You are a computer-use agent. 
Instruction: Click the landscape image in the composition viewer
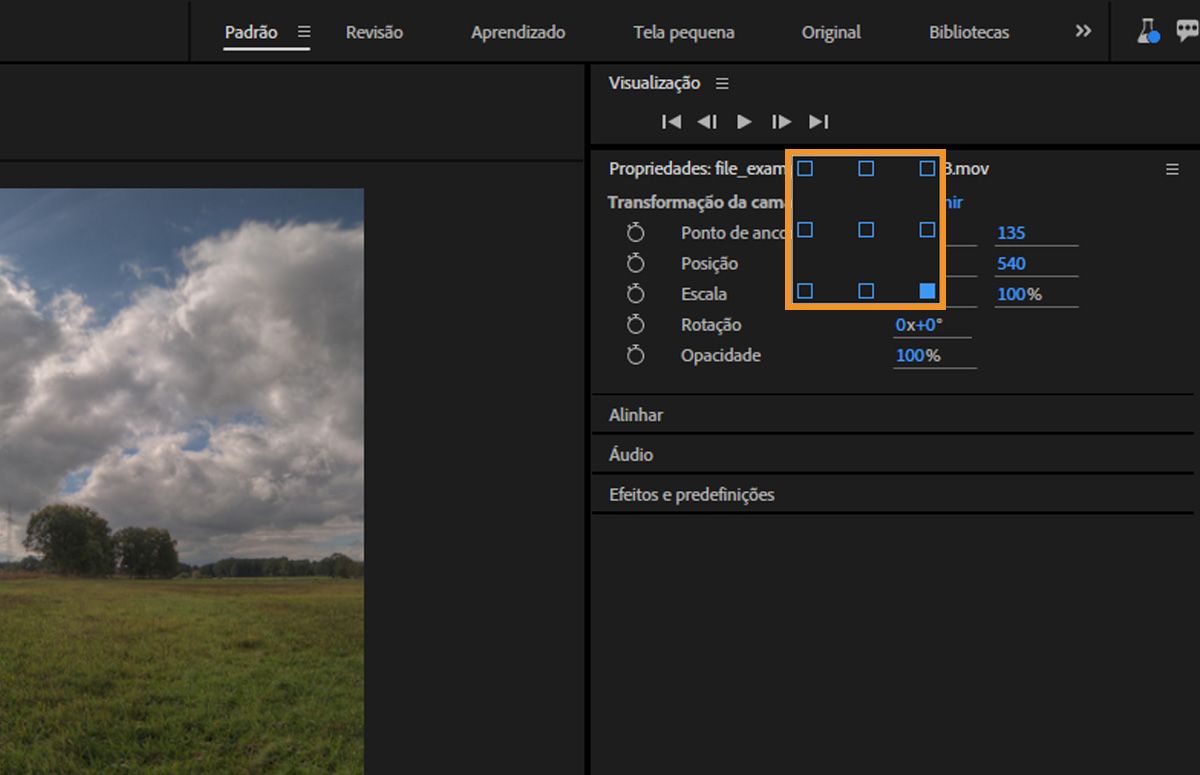[x=181, y=481]
